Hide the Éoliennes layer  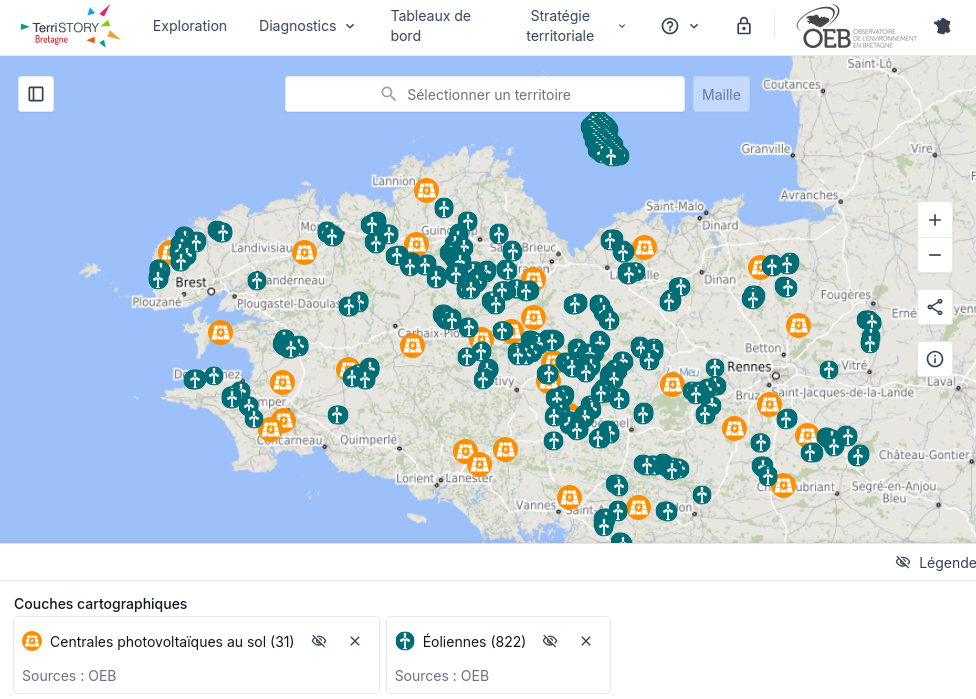coord(550,641)
